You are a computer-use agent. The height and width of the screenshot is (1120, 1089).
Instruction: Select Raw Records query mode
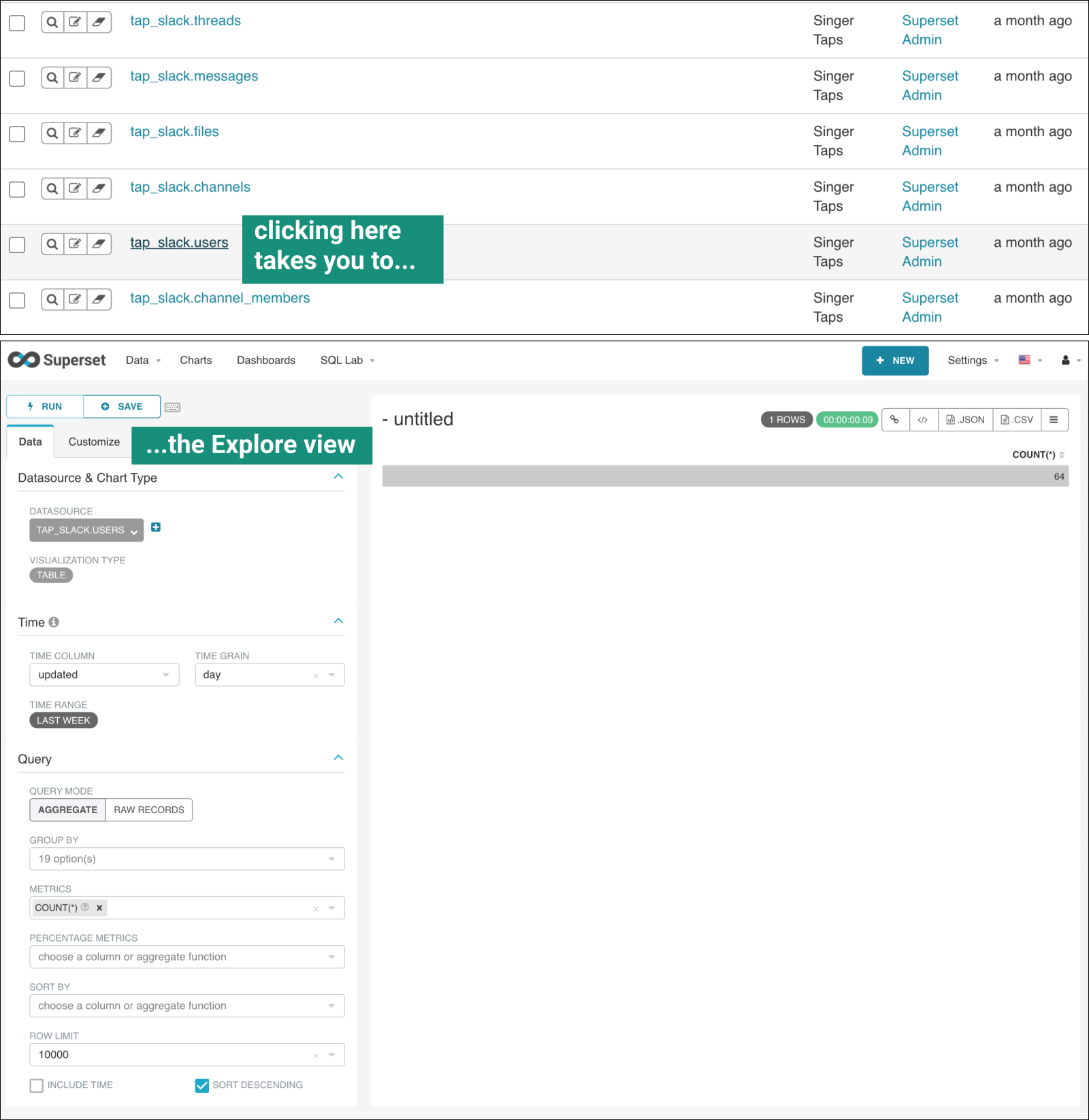[x=149, y=810]
